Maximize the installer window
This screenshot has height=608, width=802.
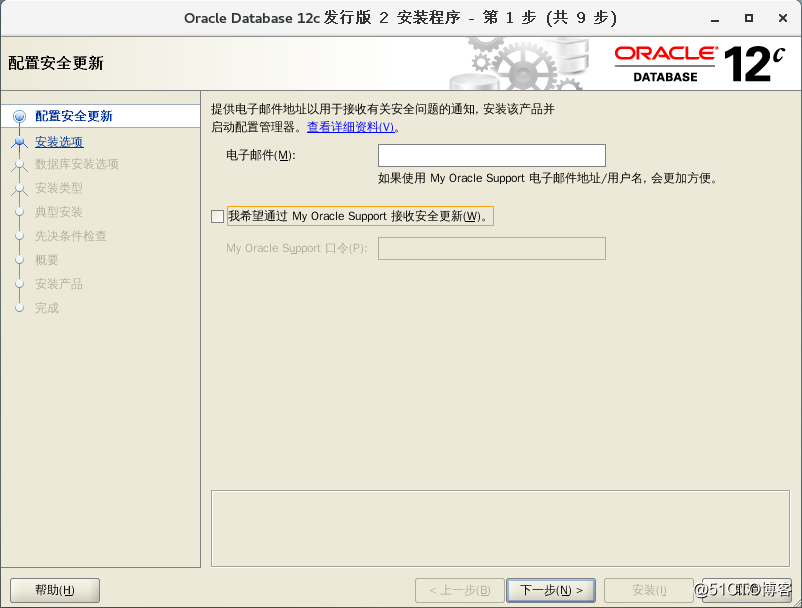click(749, 18)
